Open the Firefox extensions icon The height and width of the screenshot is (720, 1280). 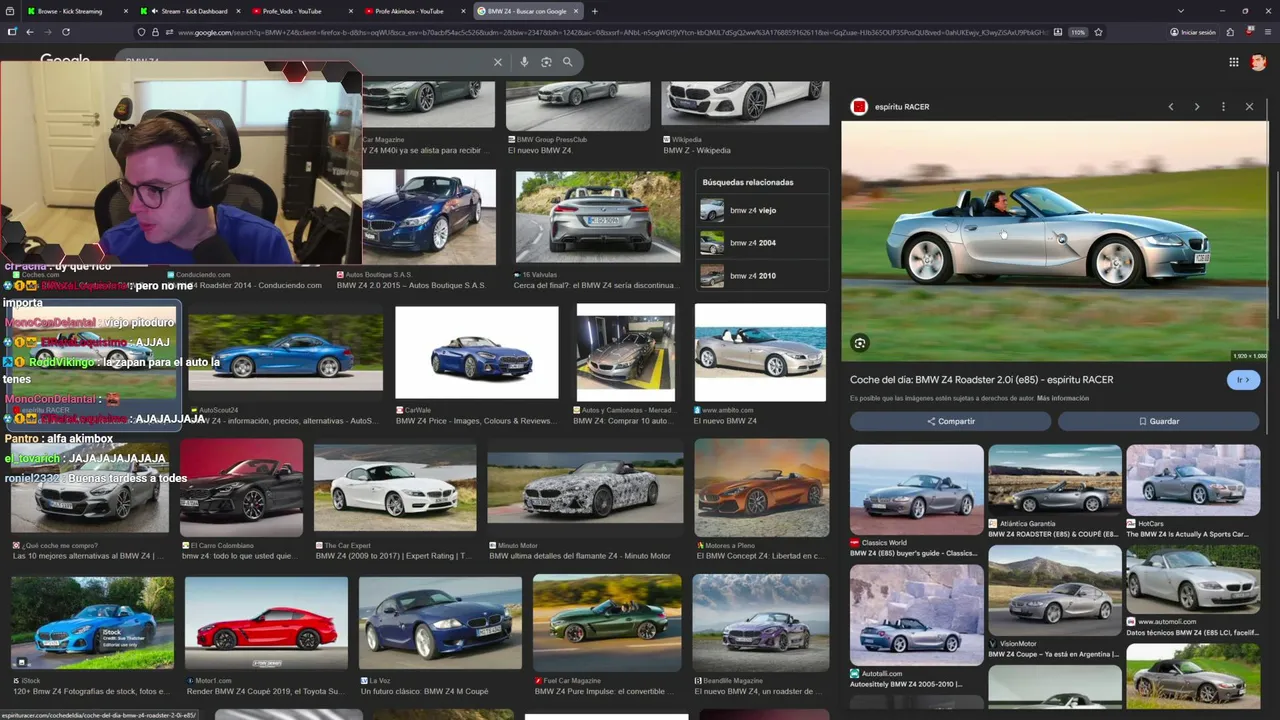click(x=1230, y=32)
